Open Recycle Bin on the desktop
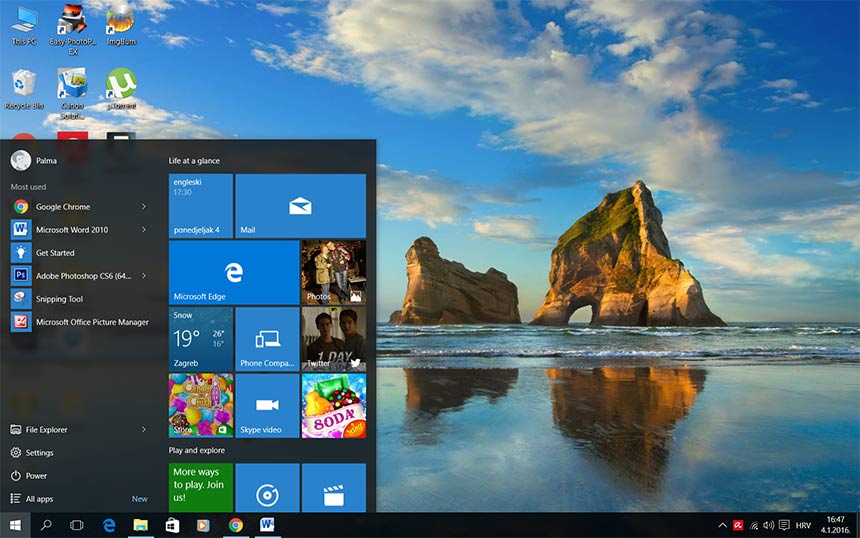The image size is (860, 538). click(24, 89)
